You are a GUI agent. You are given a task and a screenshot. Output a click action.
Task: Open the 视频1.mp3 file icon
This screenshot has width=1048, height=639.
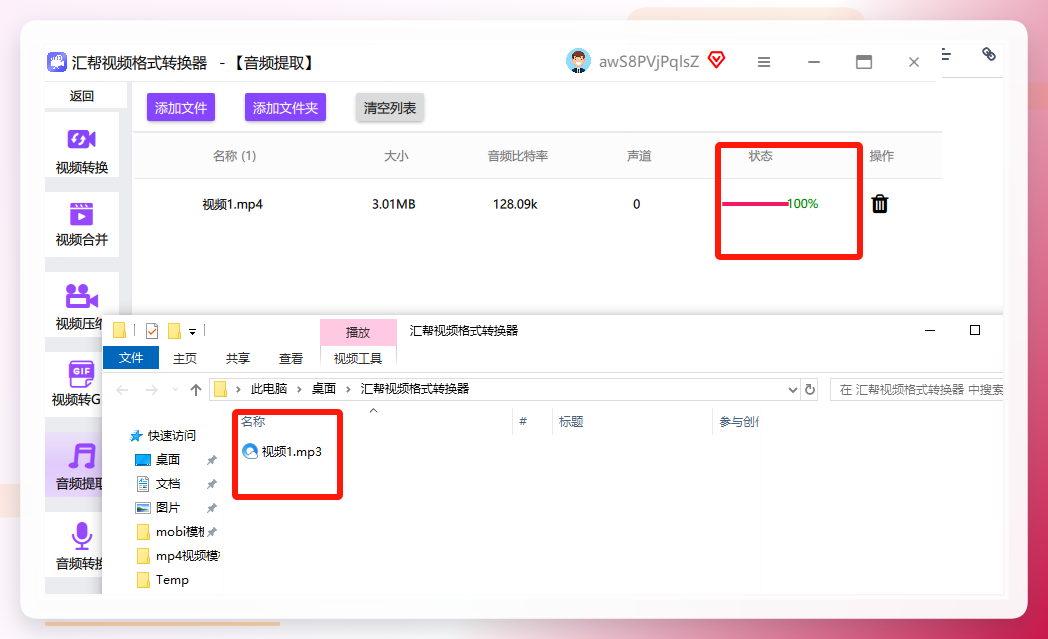(x=250, y=452)
